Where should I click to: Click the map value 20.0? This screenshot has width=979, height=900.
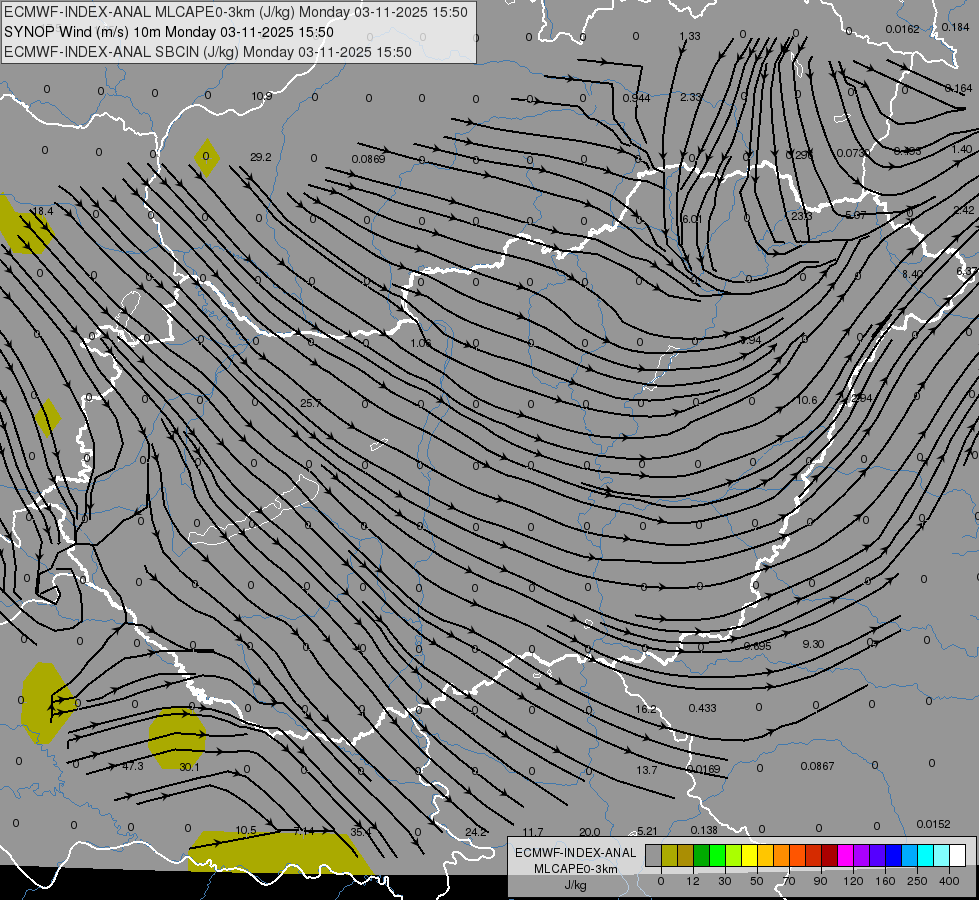coord(589,832)
